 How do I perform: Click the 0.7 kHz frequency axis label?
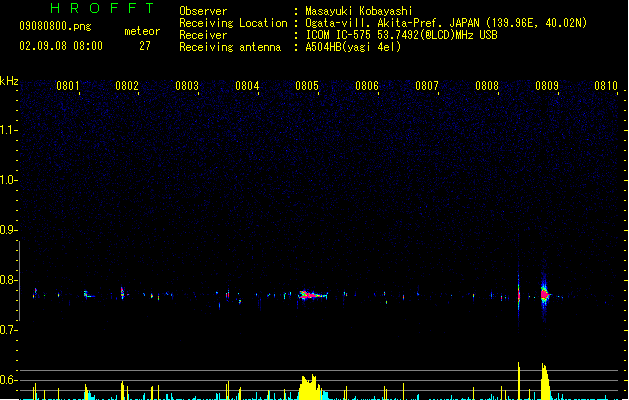[x=8, y=330]
